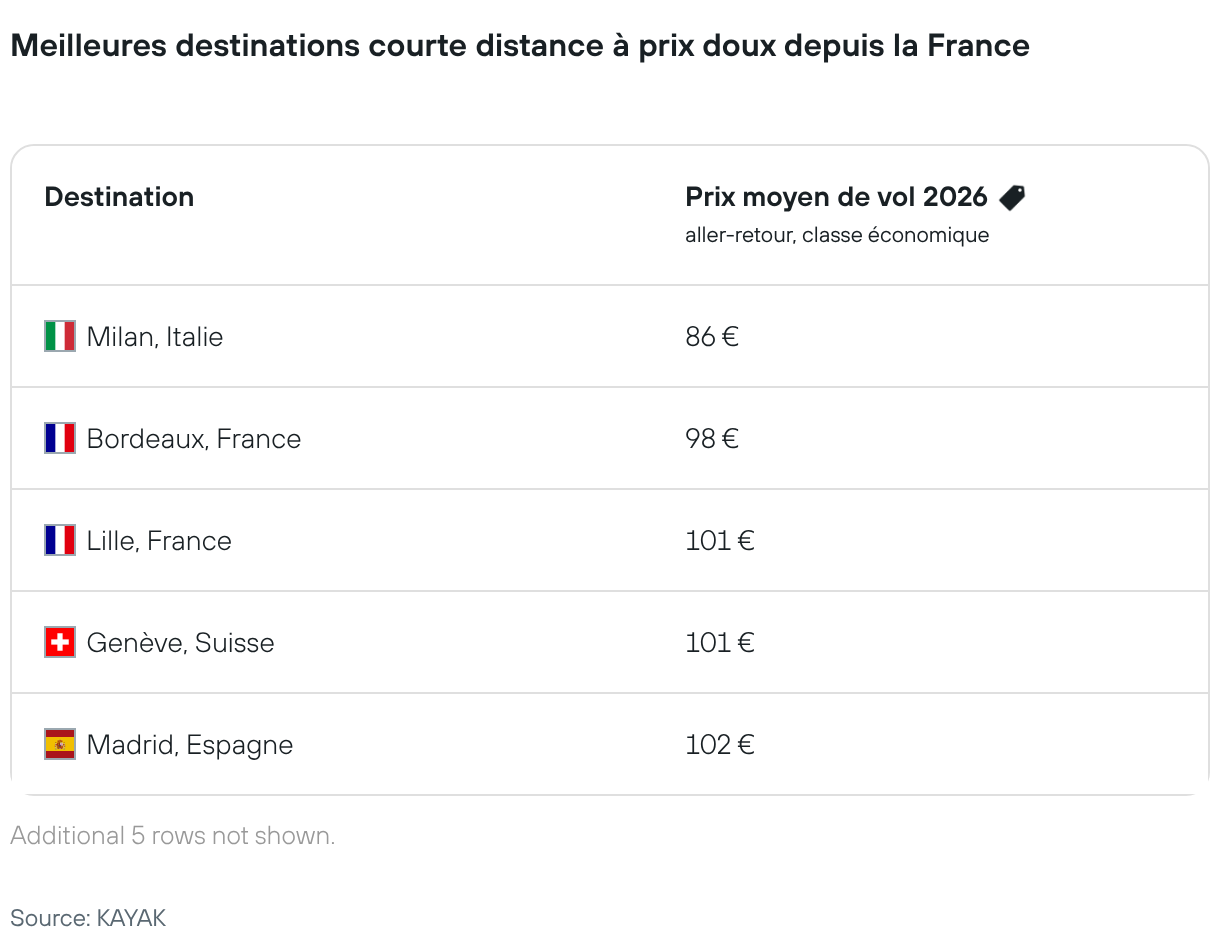Click the French flag next to Lille
This screenshot has width=1220, height=946.
60,540
